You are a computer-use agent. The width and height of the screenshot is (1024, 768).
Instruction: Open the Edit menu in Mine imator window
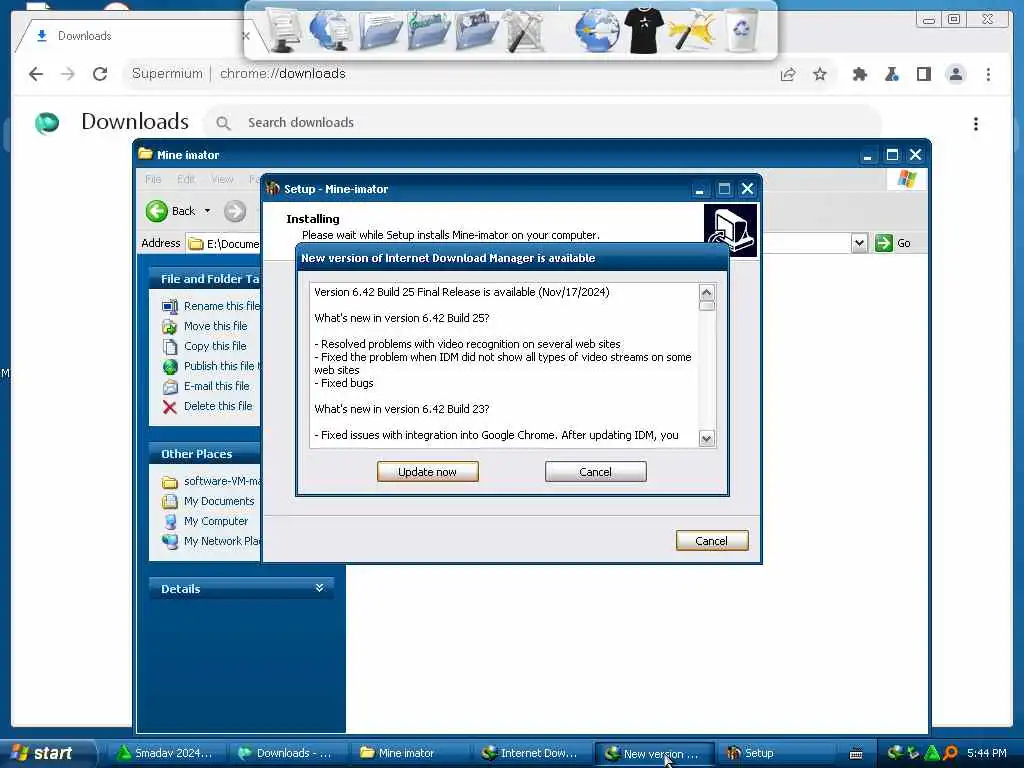coord(186,179)
